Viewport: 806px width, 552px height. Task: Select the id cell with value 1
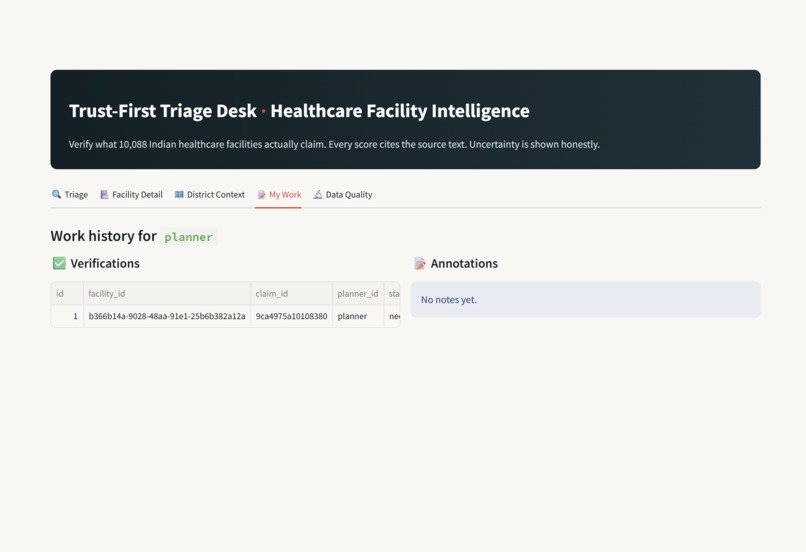point(67,316)
